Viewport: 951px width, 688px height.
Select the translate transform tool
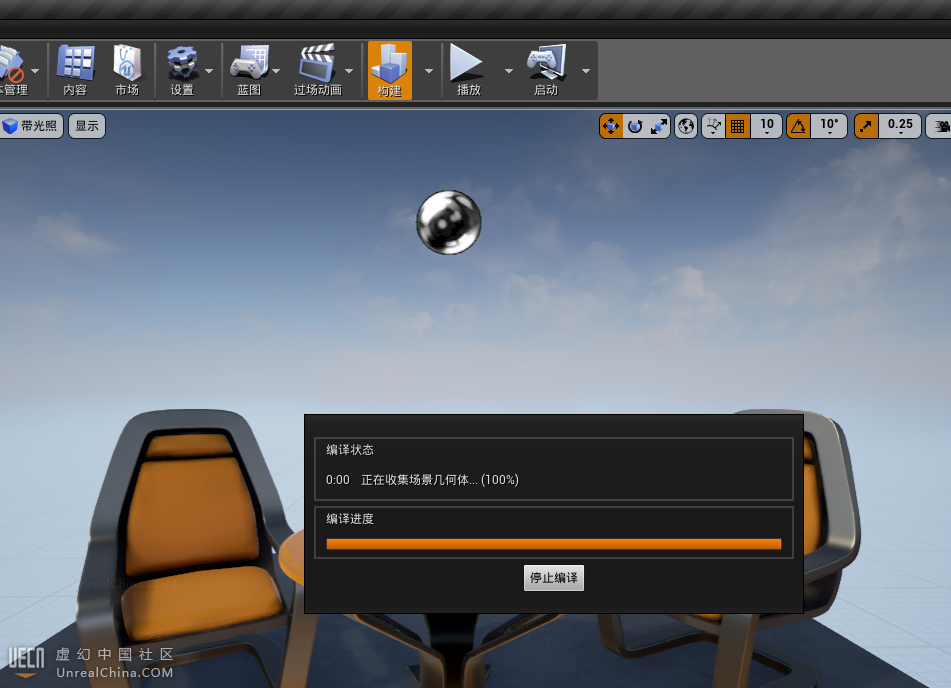click(x=611, y=126)
